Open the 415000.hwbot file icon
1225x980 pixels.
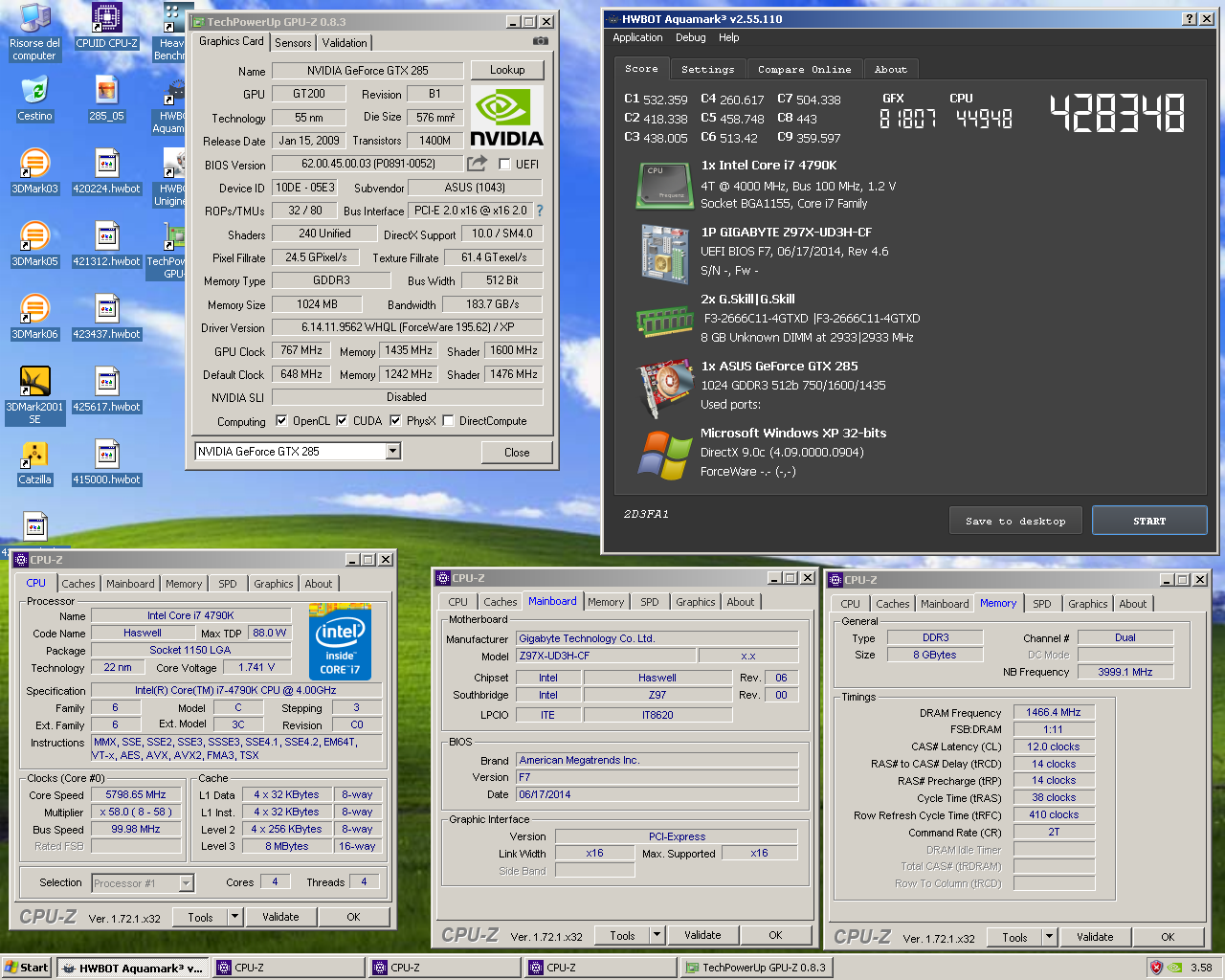pyautogui.click(x=106, y=462)
